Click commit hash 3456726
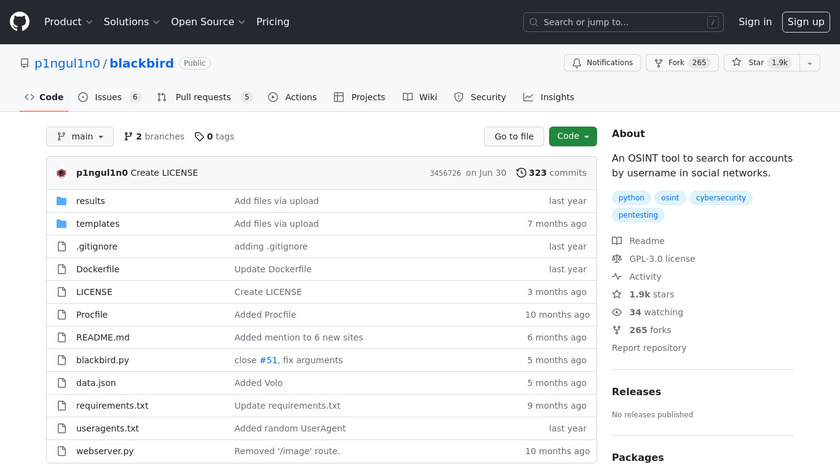This screenshot has height=472, width=840. coord(445,173)
